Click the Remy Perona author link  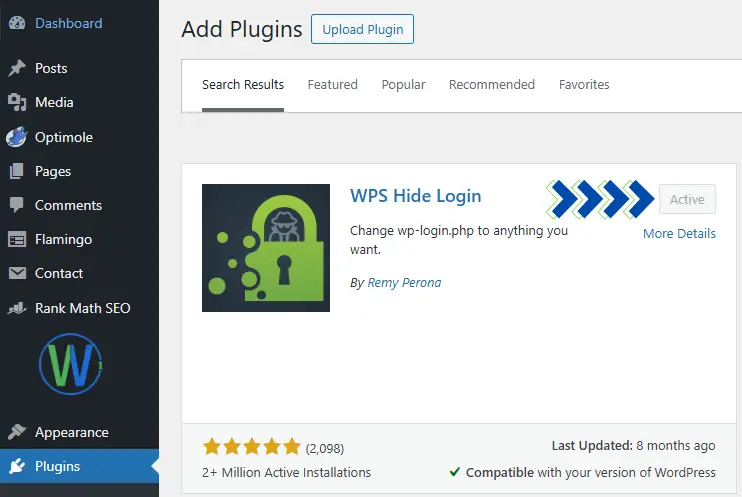click(x=404, y=282)
